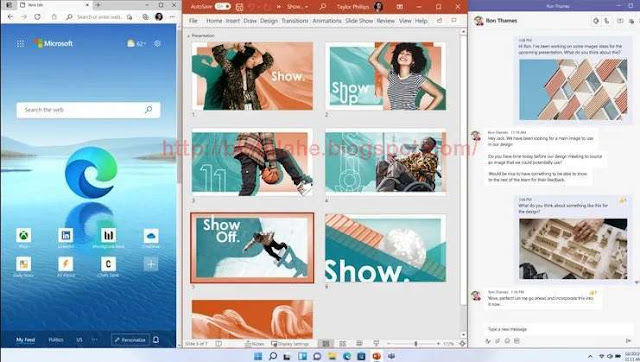Viewport: 640px width, 362px height.
Task: Open the search magnifier in PowerPoint title bar
Action: (322, 7)
